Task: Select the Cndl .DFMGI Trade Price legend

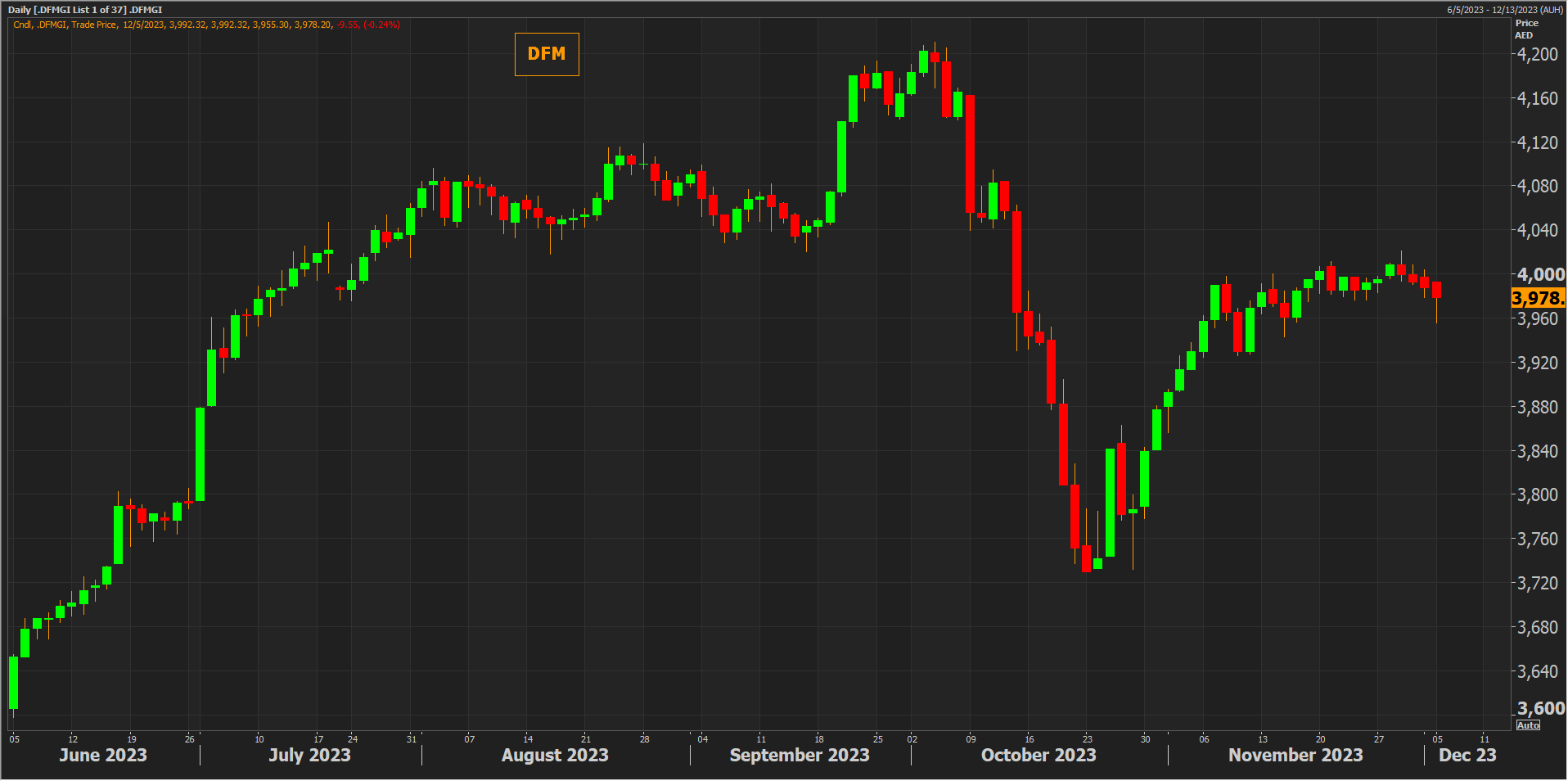Action: [65, 25]
